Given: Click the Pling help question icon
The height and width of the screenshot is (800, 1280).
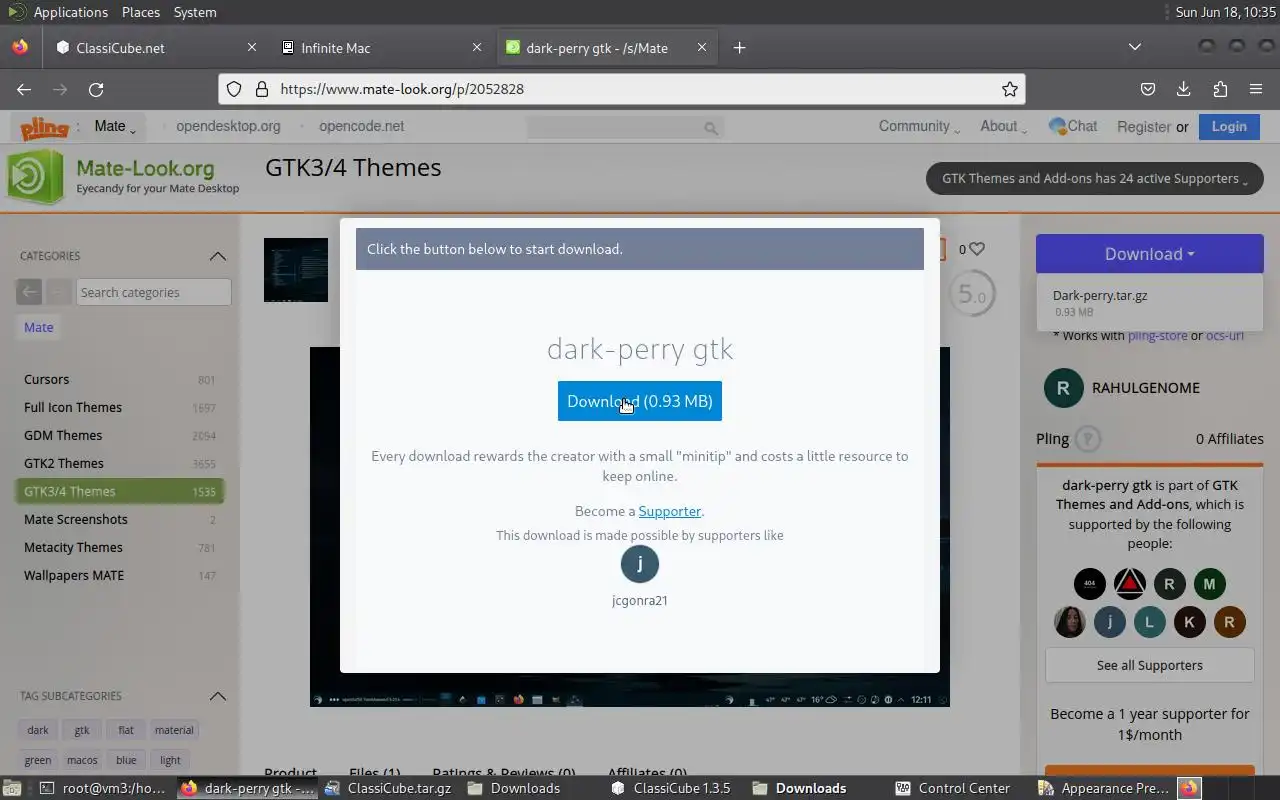Looking at the screenshot, I should coord(1088,439).
